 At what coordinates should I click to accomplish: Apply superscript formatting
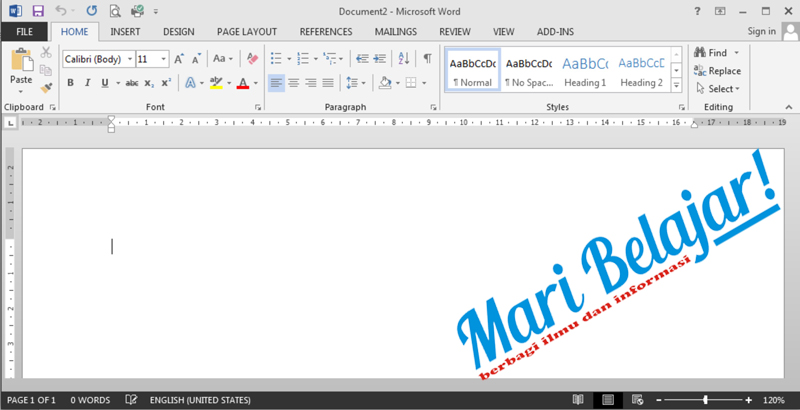[x=166, y=83]
